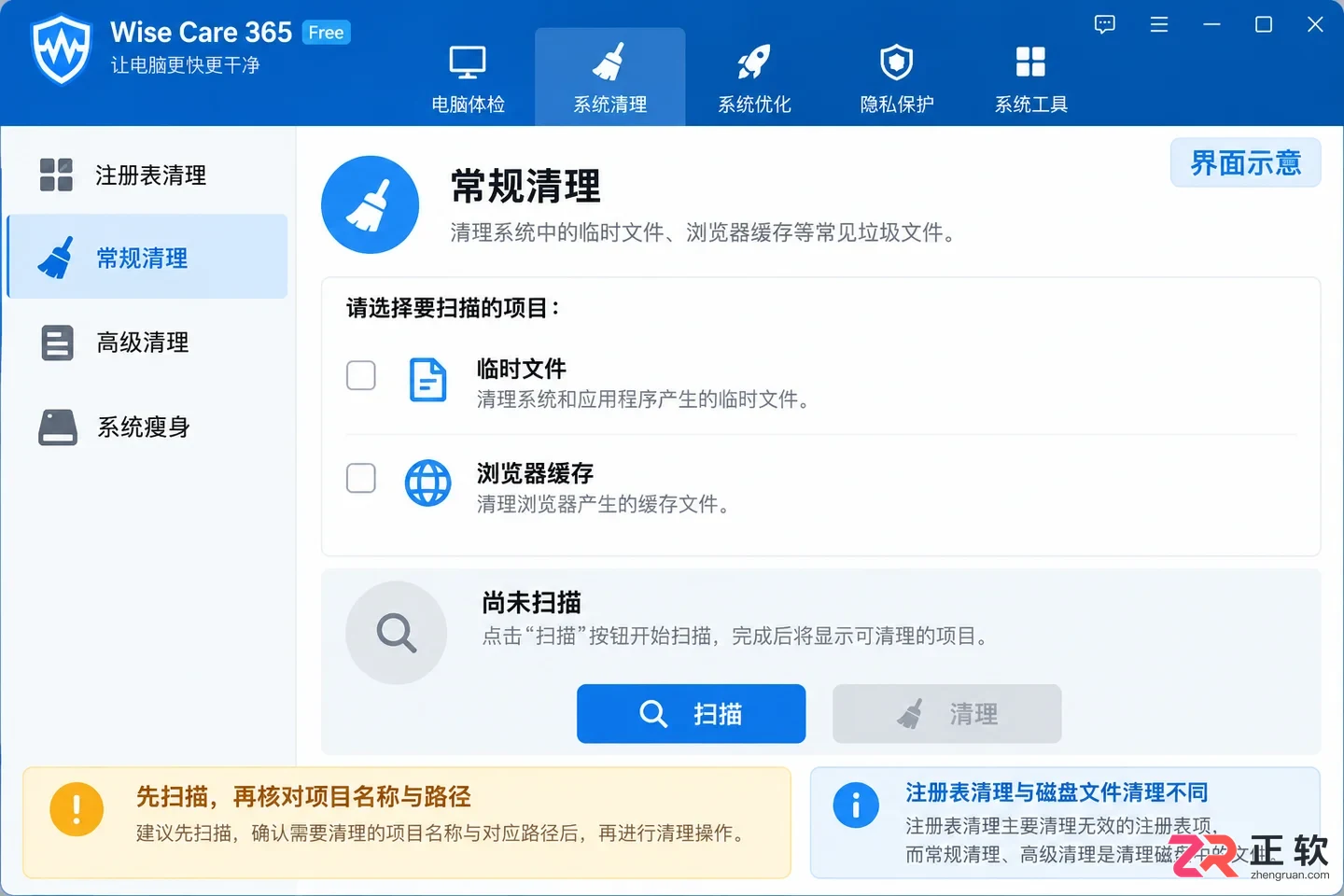The width and height of the screenshot is (1344, 896).
Task: Click the 系统优化 rocket icon
Action: tap(754, 63)
